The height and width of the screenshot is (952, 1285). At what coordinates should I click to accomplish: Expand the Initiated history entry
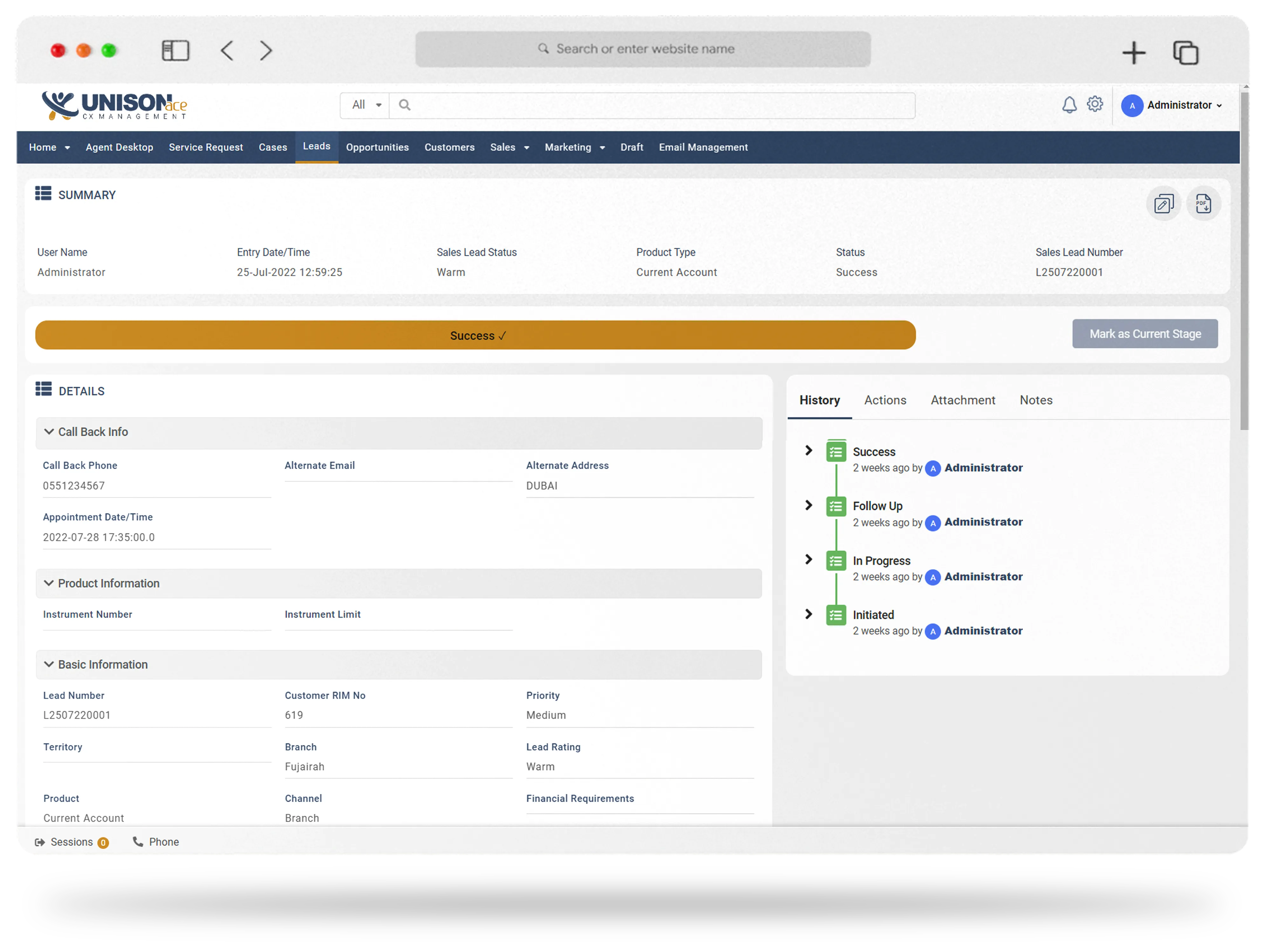809,614
